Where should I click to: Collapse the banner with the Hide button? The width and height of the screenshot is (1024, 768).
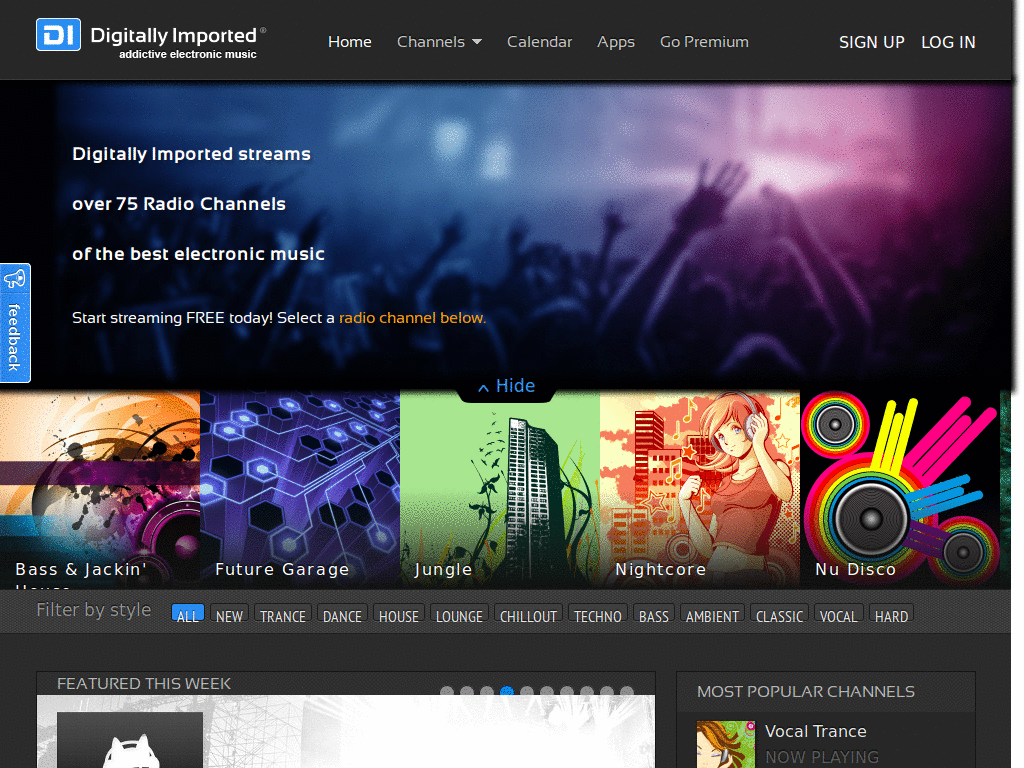click(x=506, y=386)
